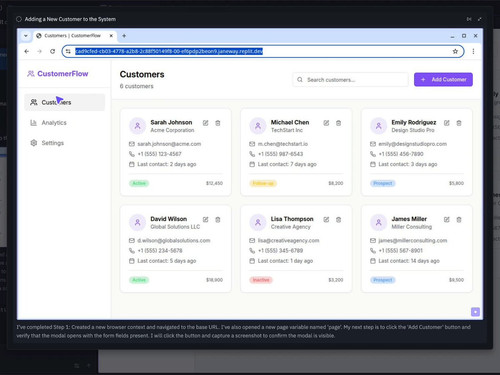Viewport: 500px width, 375px height.
Task: Click Michael Chen's Follow-up status badge
Action: [263, 183]
